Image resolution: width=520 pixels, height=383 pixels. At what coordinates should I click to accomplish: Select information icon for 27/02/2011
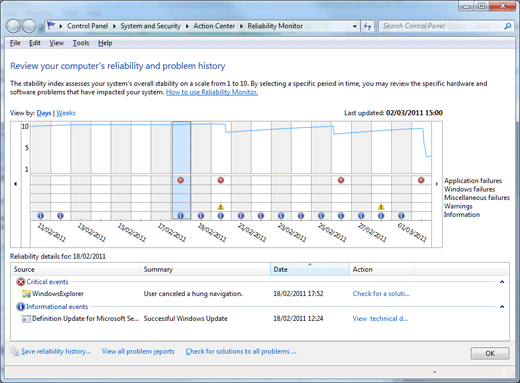coord(361,216)
